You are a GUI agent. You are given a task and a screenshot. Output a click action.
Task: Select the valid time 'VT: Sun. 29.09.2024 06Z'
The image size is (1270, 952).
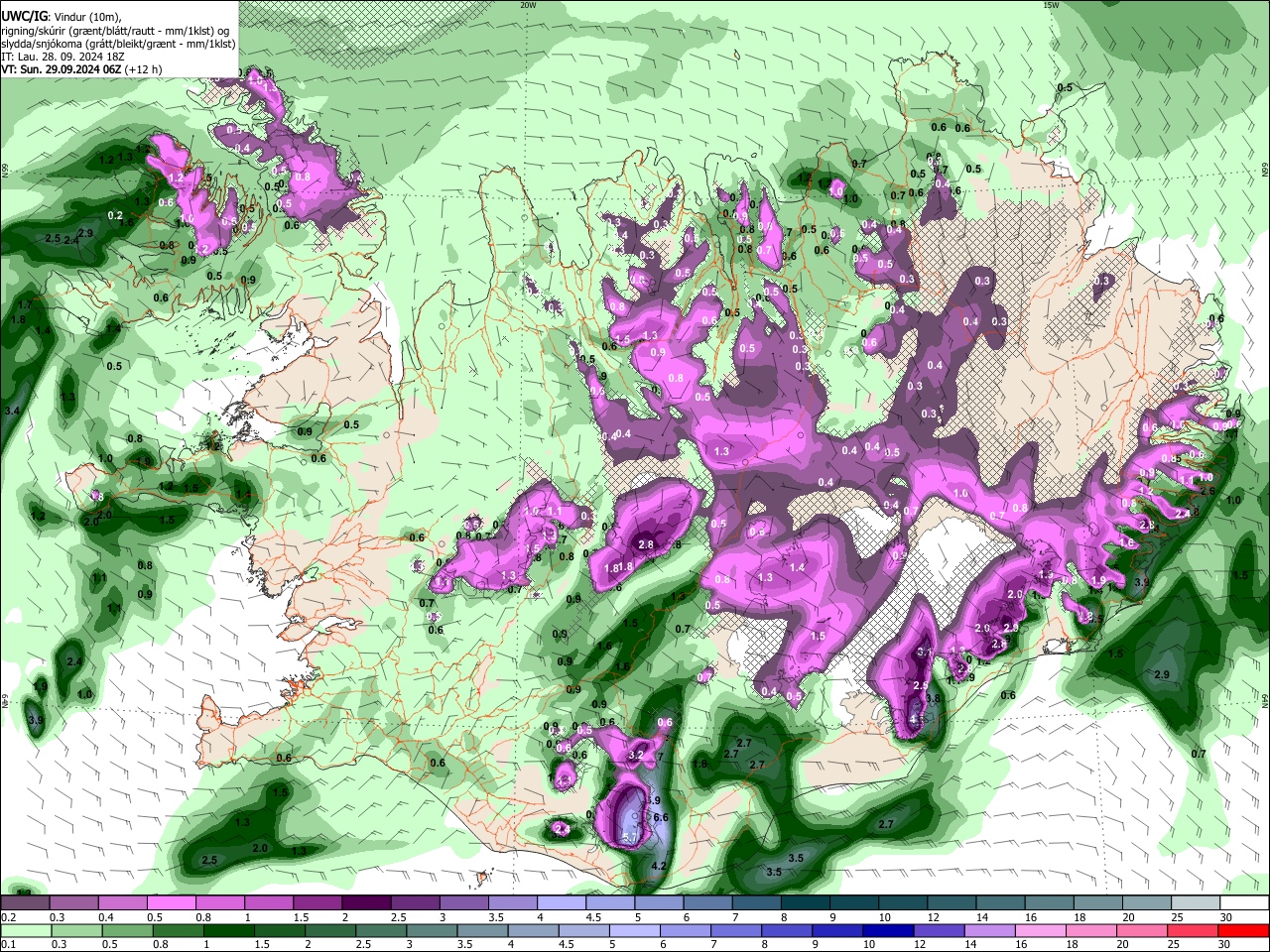point(61,69)
